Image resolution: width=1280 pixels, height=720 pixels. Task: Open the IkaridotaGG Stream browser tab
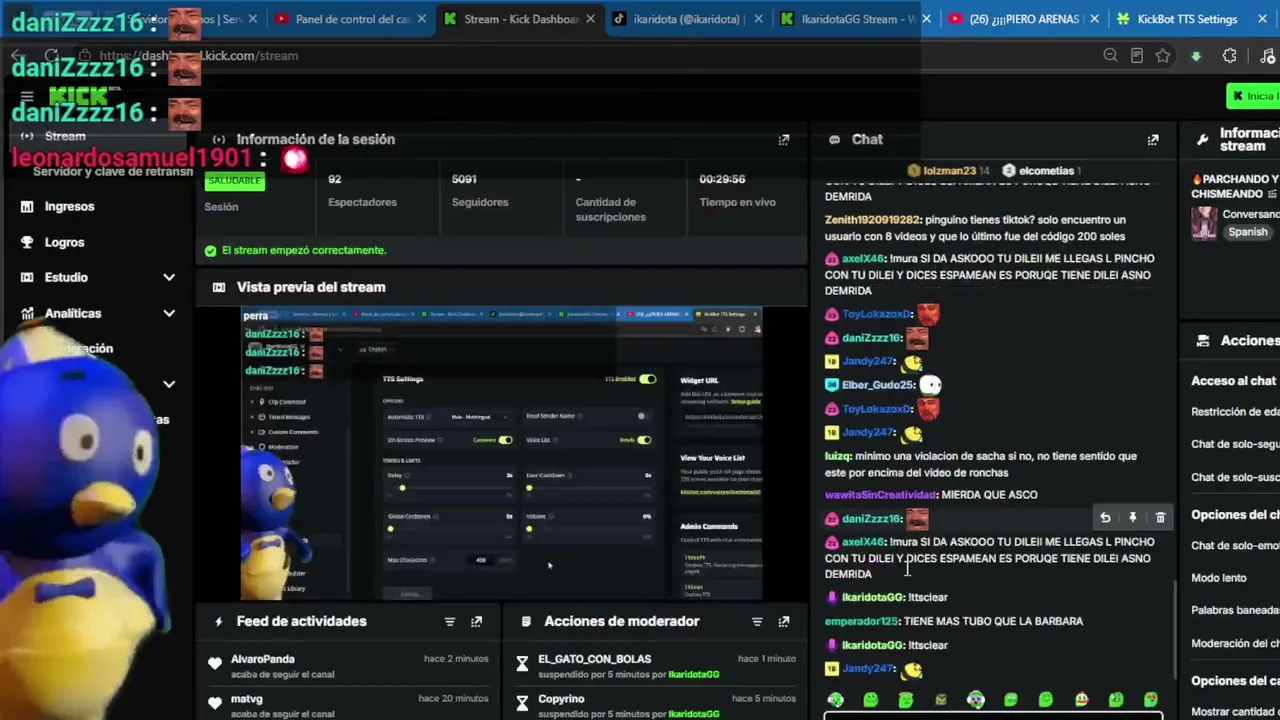tap(857, 19)
